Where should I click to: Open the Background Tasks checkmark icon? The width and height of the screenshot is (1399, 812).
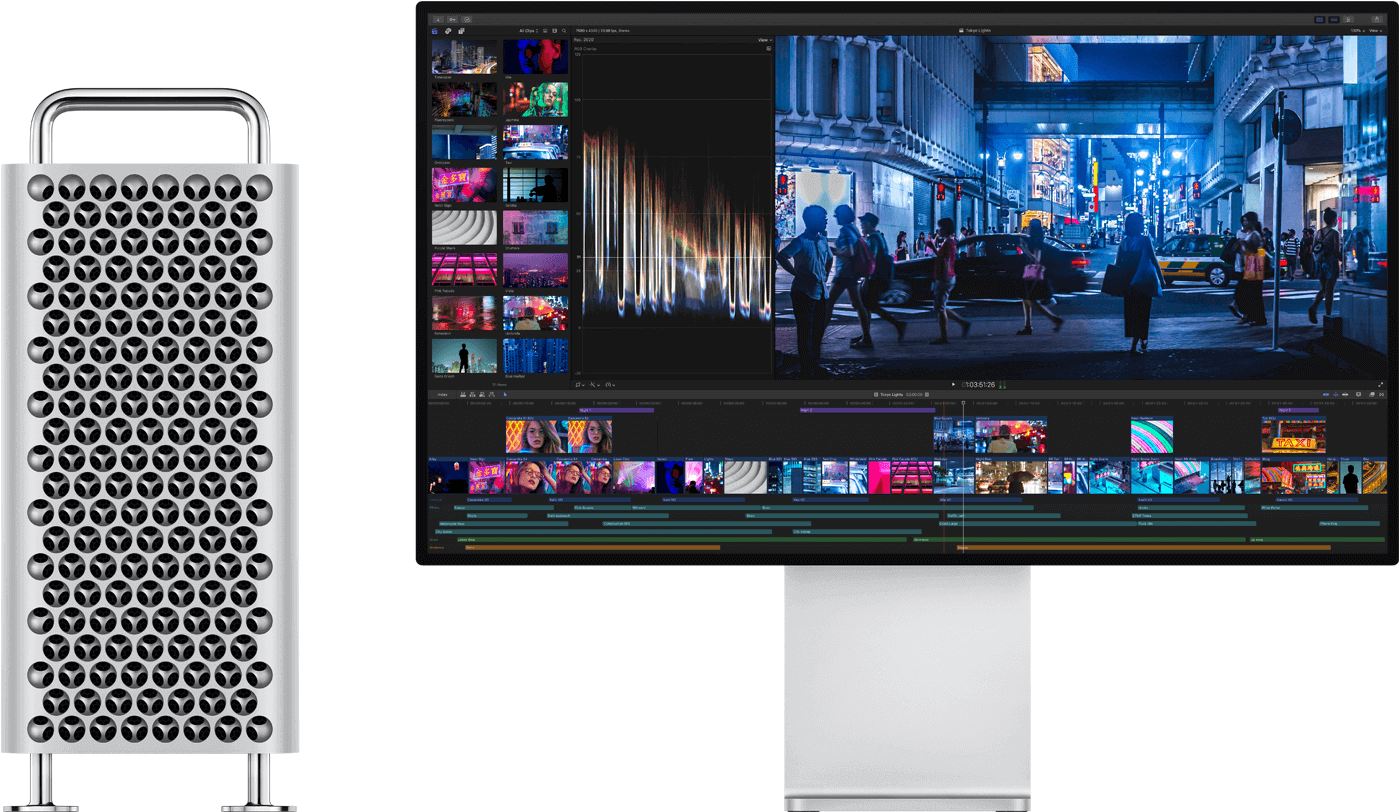(468, 19)
